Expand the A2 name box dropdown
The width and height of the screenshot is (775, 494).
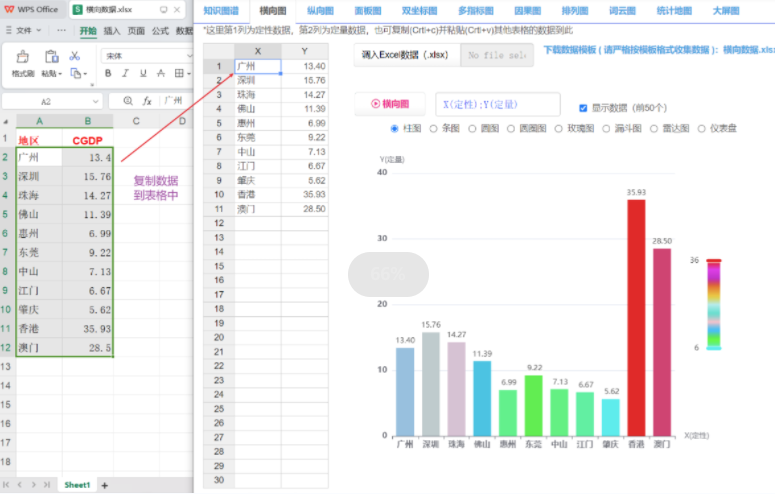[x=95, y=101]
